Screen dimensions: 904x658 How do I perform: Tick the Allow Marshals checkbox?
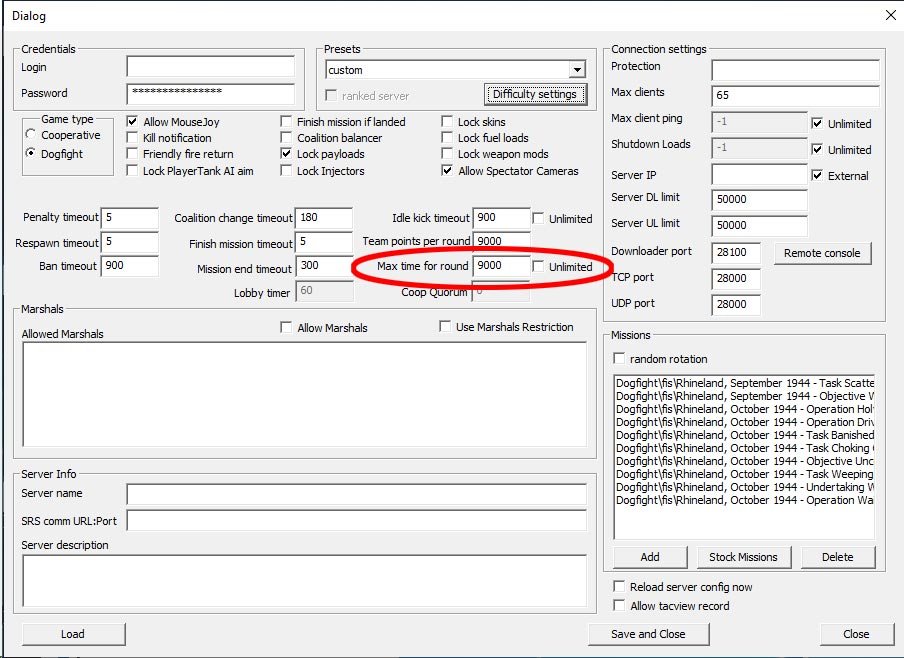click(287, 327)
